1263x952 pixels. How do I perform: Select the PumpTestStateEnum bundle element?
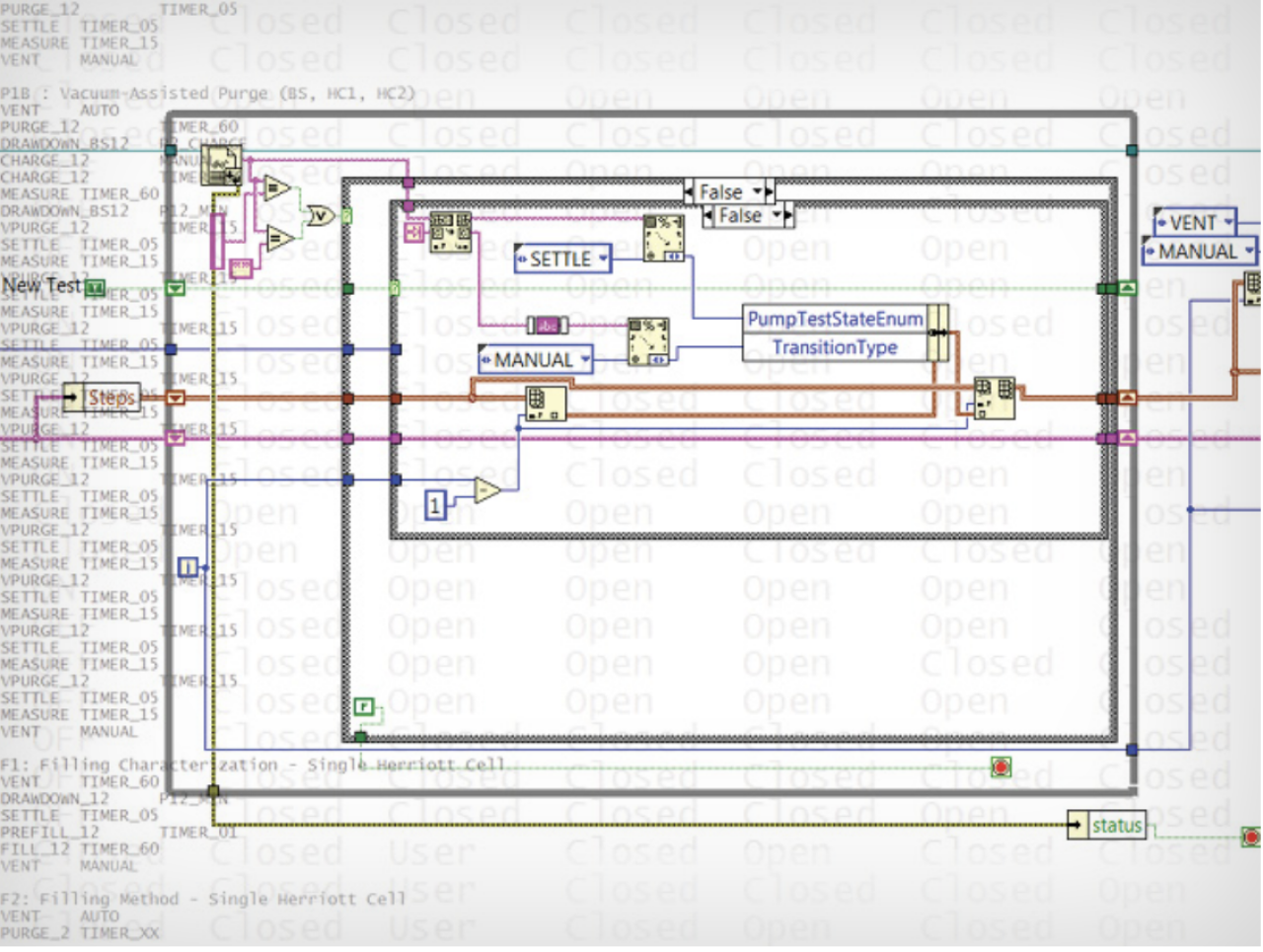835,319
